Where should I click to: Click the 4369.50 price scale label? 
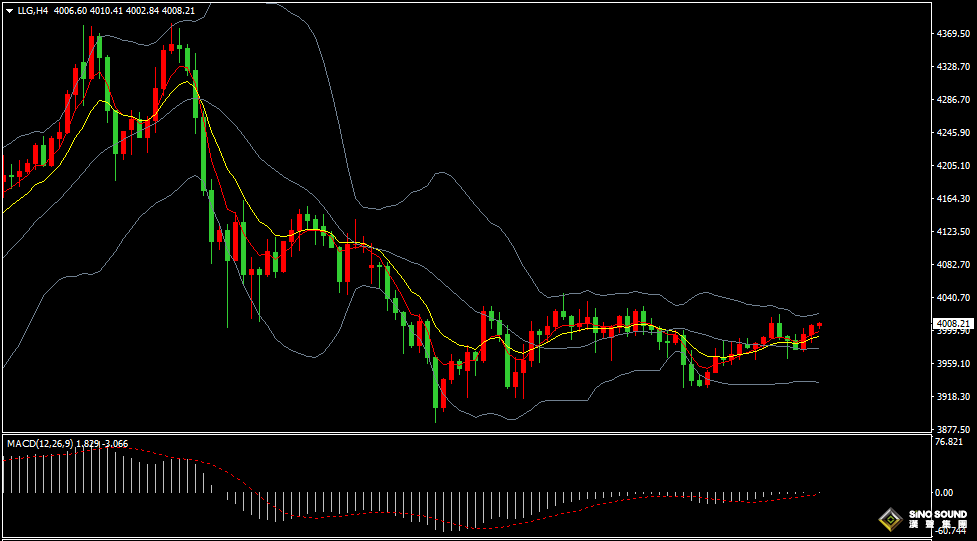tap(953, 34)
